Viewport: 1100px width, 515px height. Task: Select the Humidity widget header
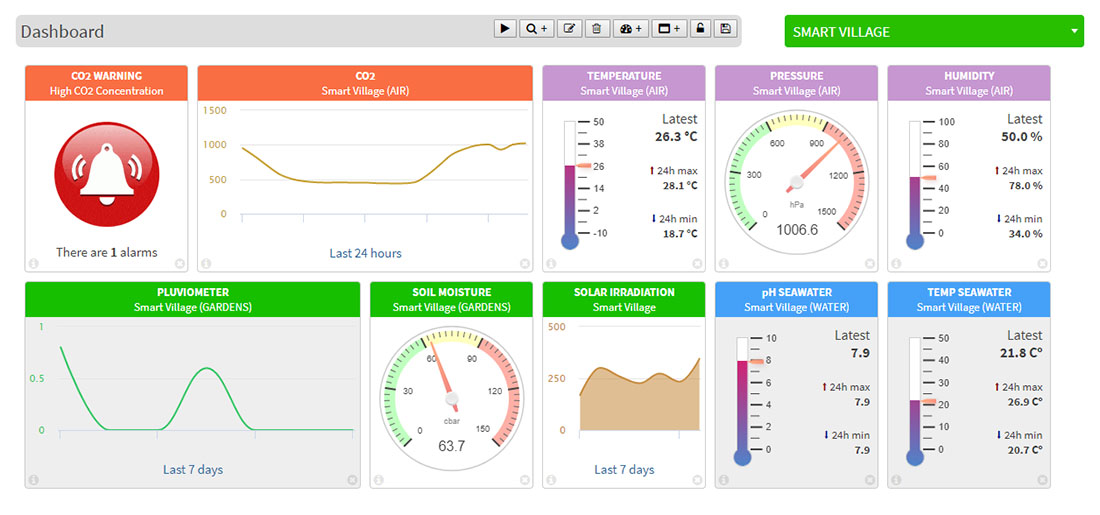click(x=968, y=83)
